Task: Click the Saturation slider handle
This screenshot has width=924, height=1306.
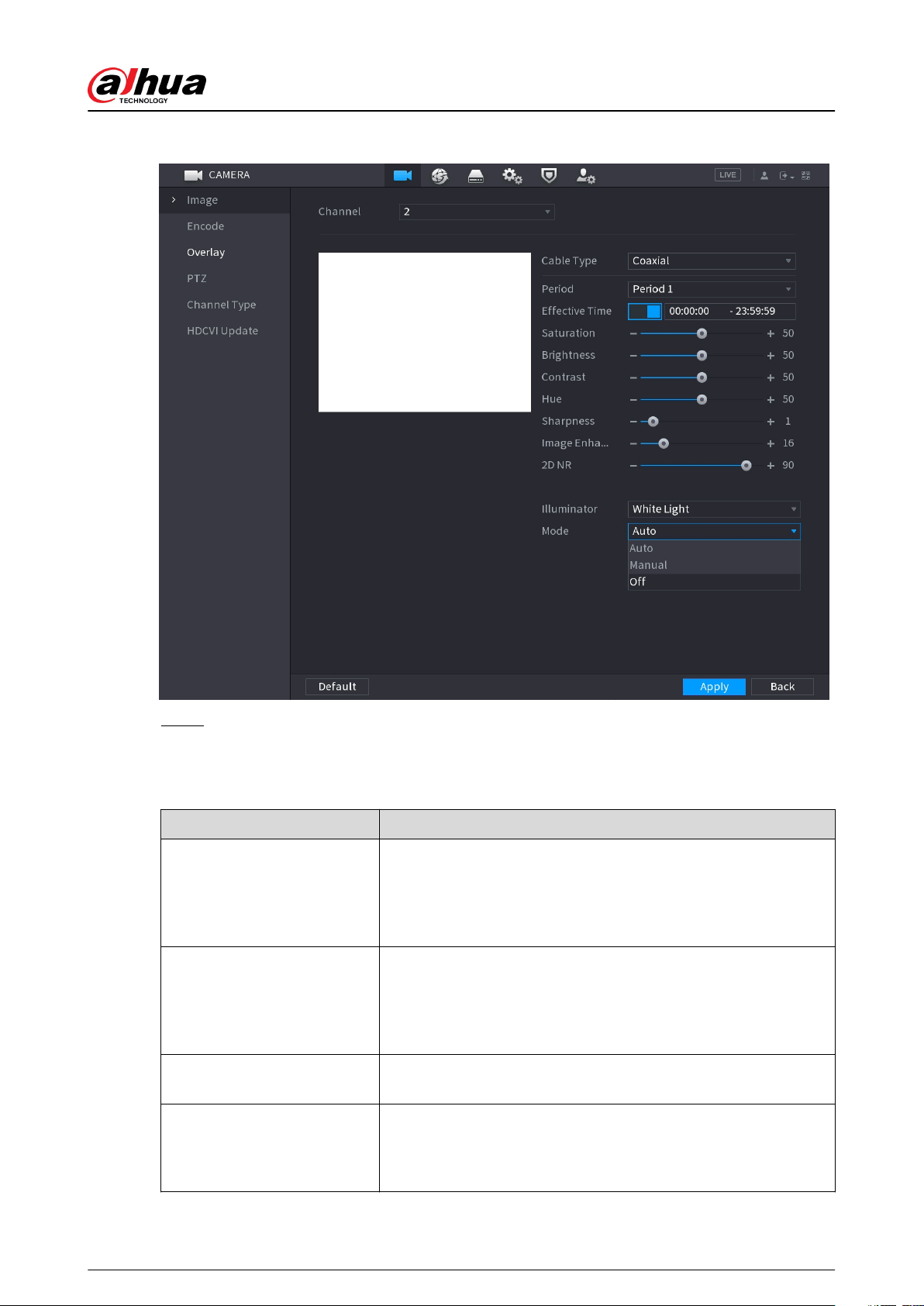Action: click(702, 333)
